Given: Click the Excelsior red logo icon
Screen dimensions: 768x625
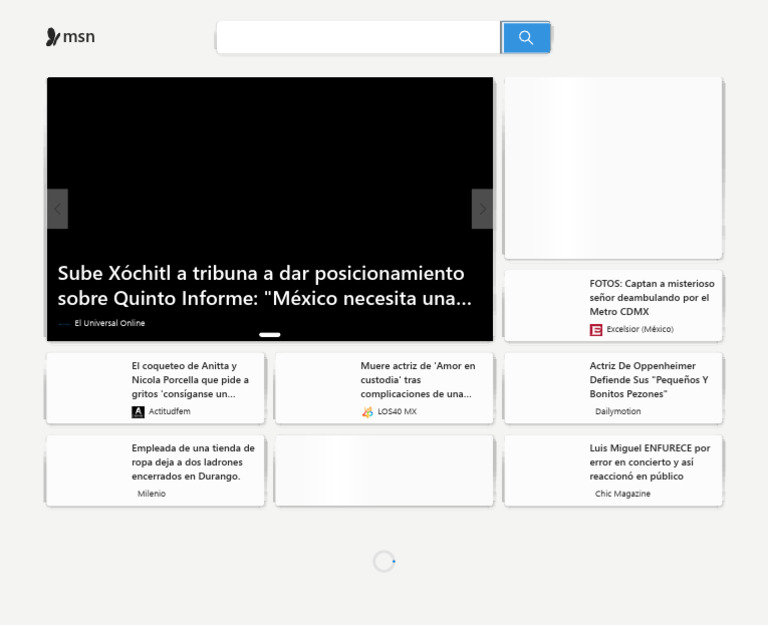Looking at the screenshot, I should click(x=596, y=330).
